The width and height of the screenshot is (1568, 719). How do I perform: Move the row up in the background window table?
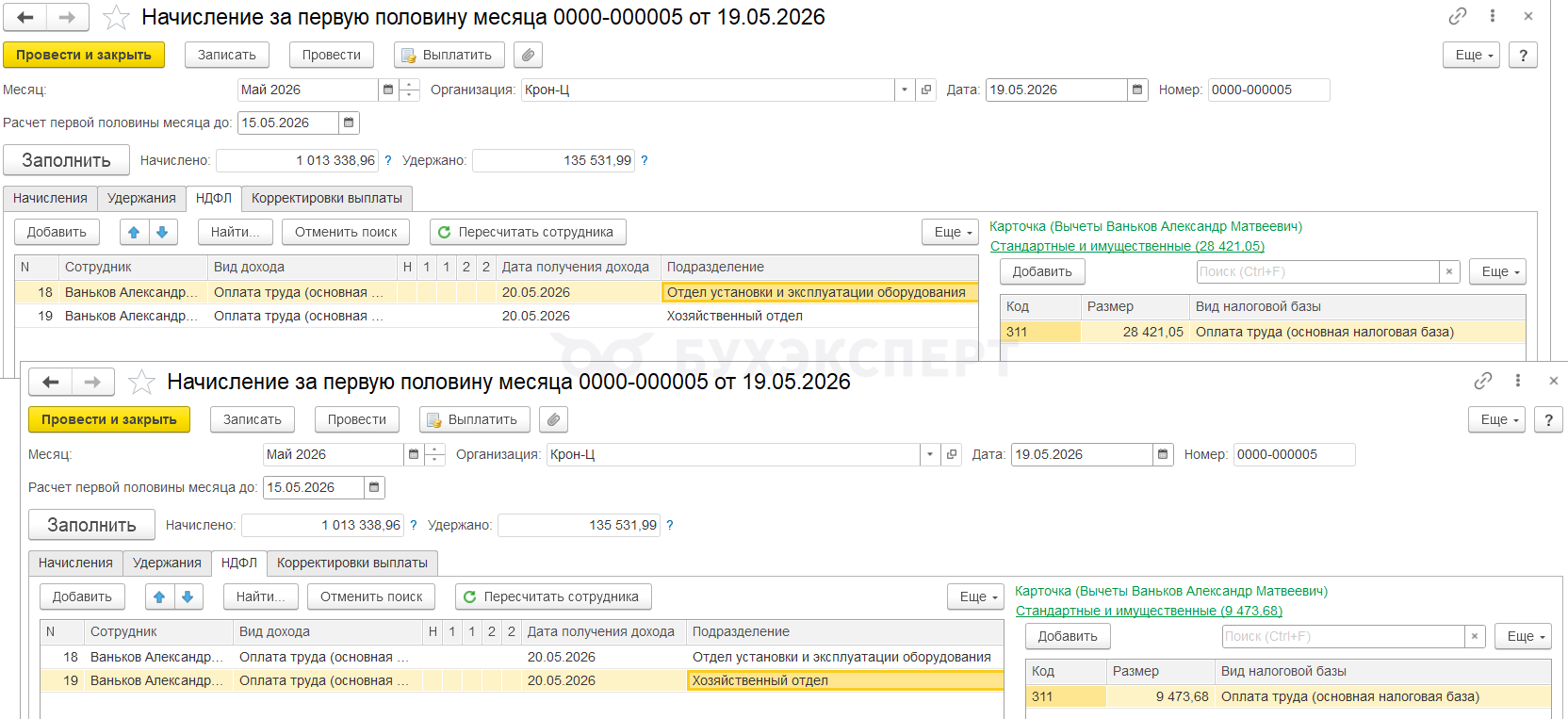click(134, 232)
